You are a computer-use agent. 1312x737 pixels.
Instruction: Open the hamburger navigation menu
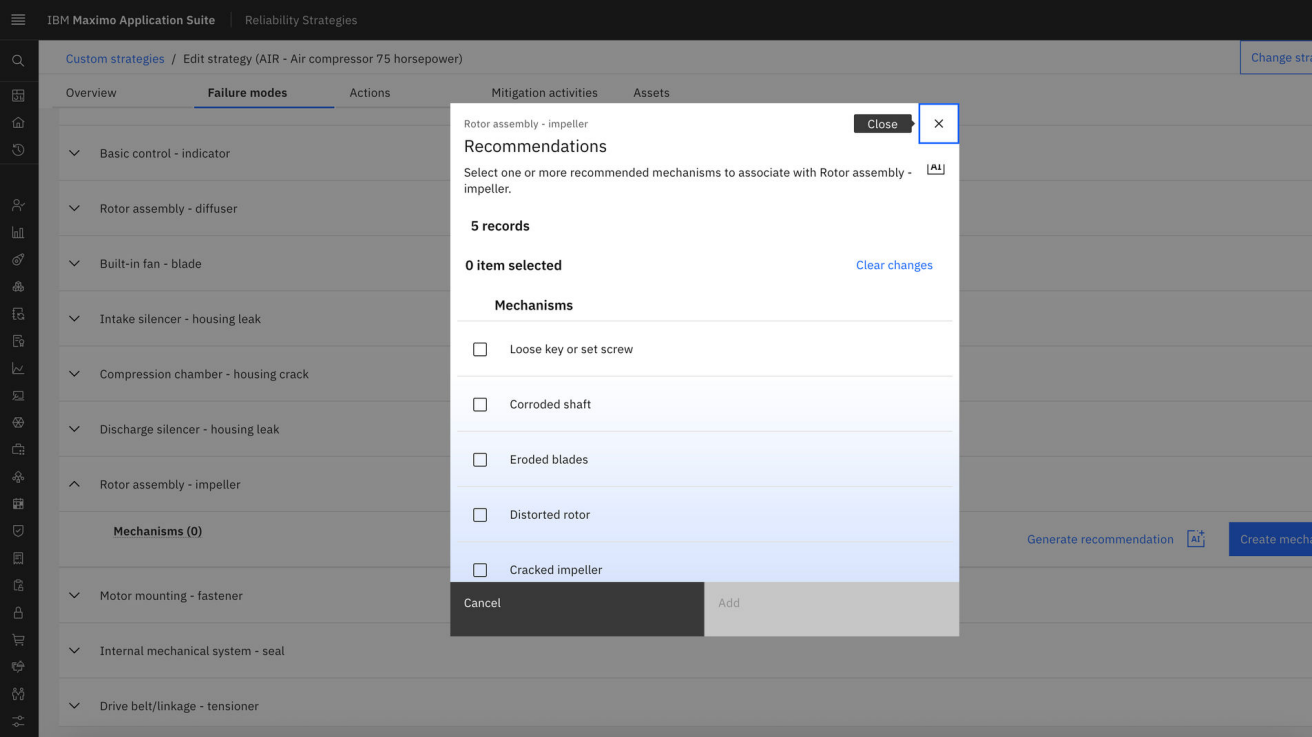click(x=18, y=20)
